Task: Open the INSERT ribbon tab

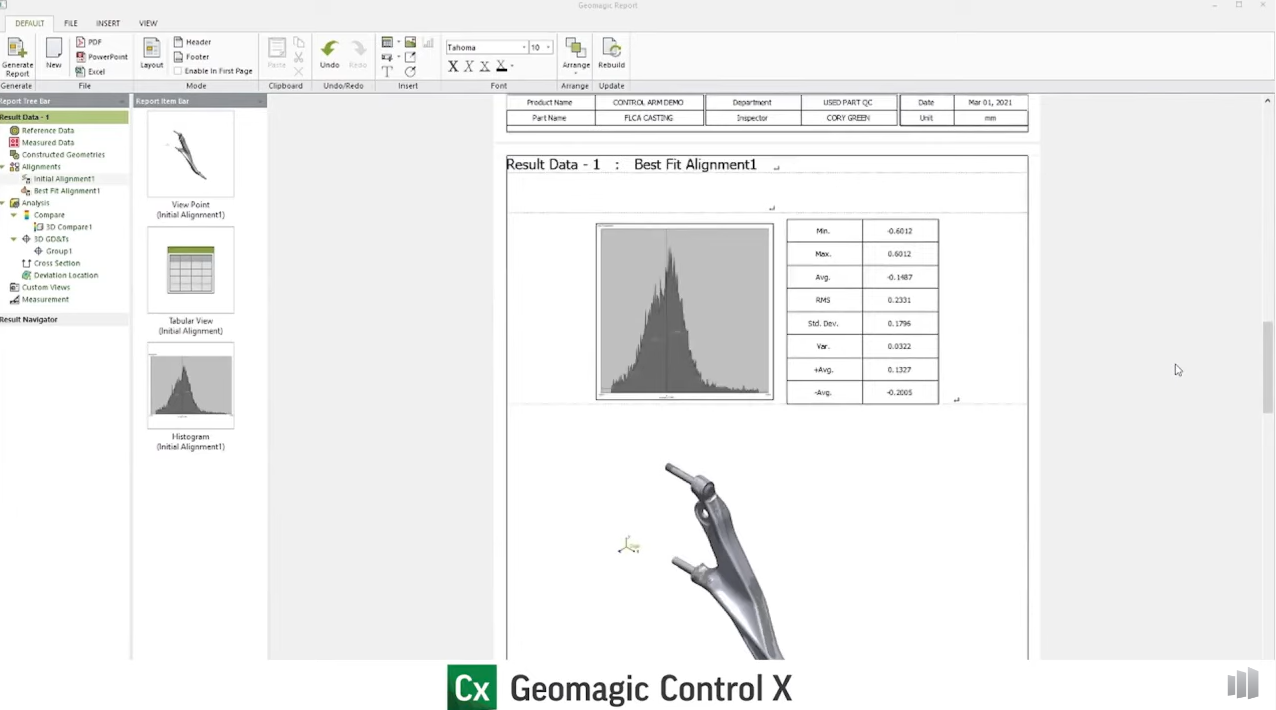Action: 108,23
